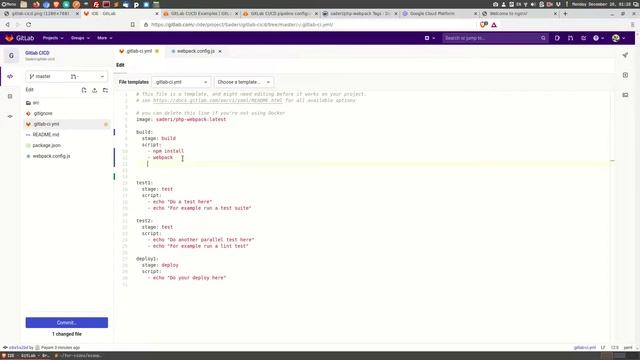The image size is (640, 360).
Task: Open the Help dropdown in GitLab header
Action: tap(598, 38)
